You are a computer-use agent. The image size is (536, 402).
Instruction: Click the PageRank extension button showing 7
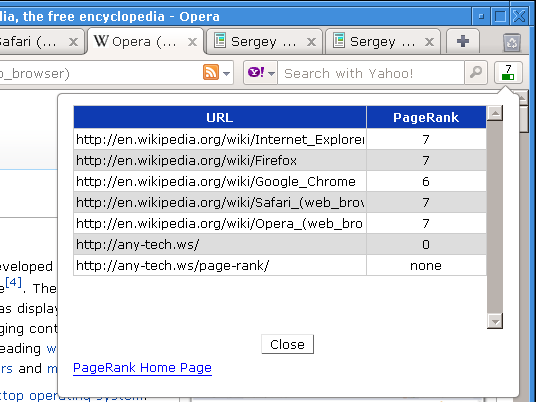(508, 72)
